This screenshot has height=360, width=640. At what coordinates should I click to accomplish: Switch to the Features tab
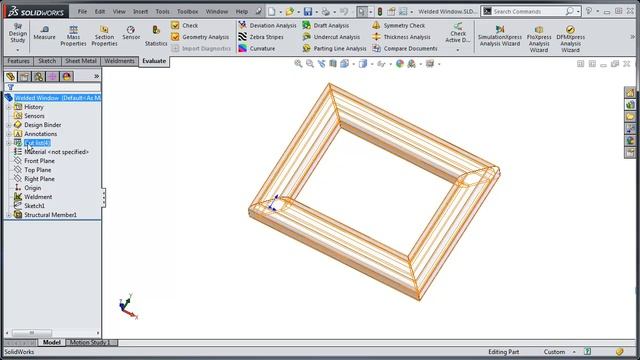18,61
